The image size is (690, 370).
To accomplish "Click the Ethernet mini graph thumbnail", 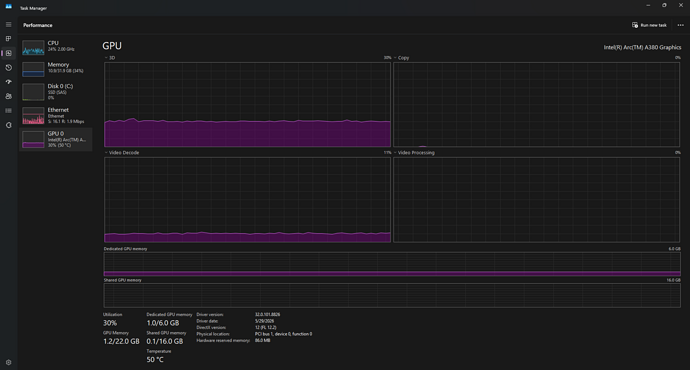I will (x=33, y=116).
